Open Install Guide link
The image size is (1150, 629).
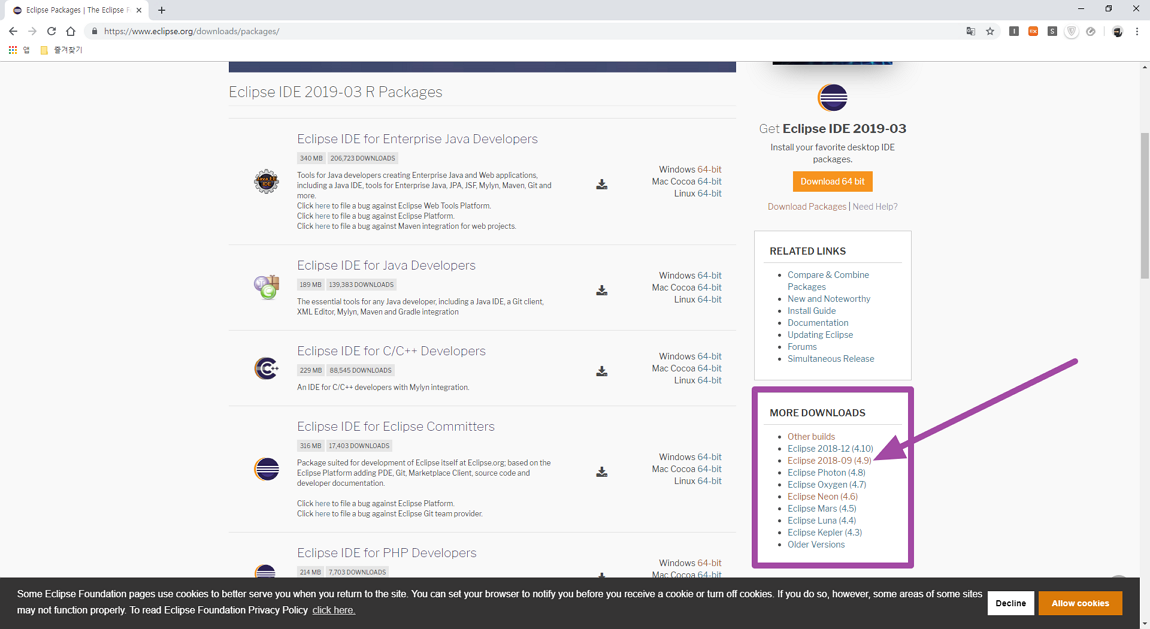click(811, 311)
